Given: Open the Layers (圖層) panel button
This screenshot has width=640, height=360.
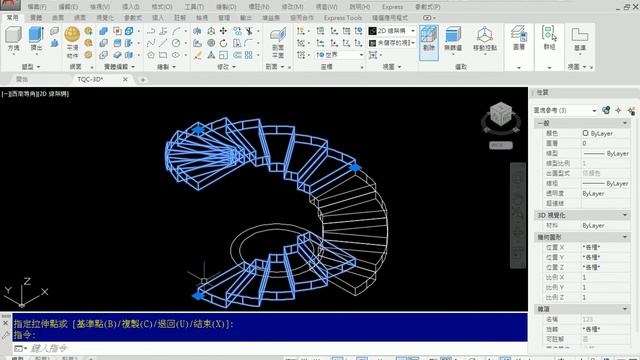Looking at the screenshot, I should (519, 39).
